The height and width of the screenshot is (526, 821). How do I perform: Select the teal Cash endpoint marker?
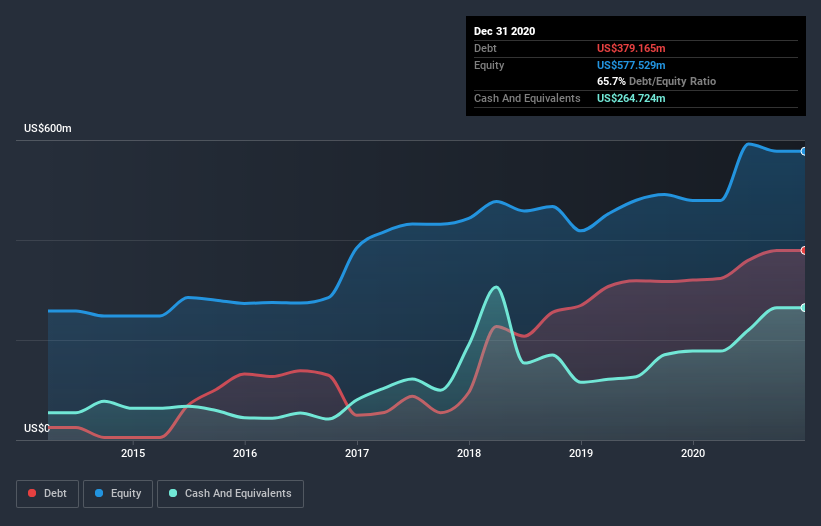tap(804, 308)
